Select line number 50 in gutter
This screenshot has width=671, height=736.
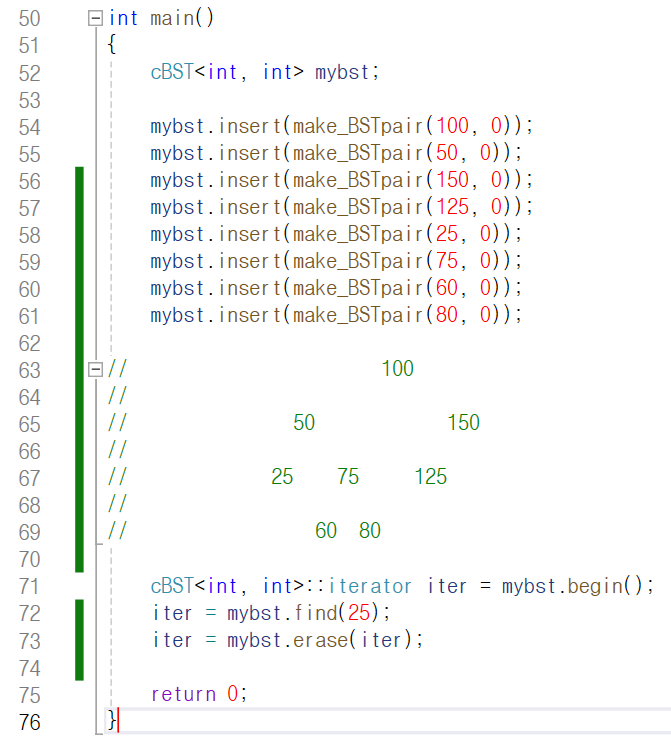click(x=30, y=19)
